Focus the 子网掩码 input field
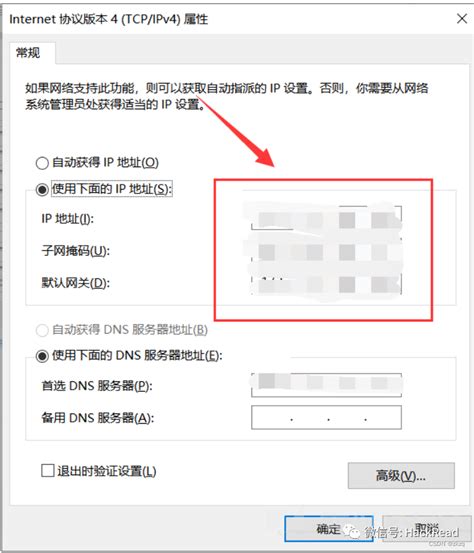 326,251
